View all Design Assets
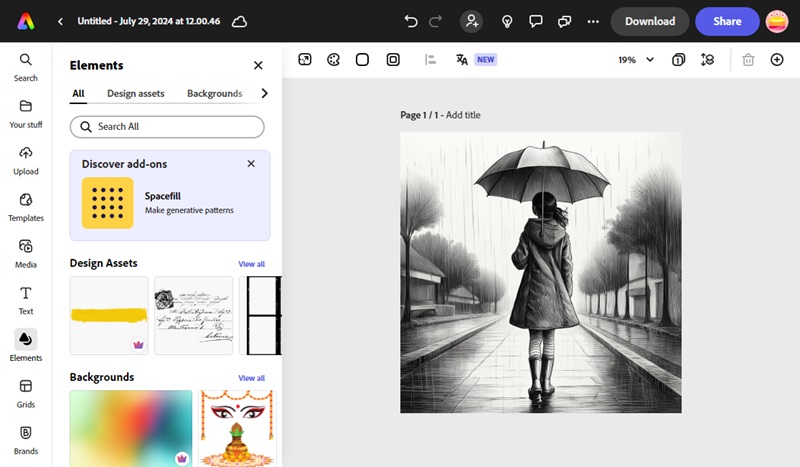 pyautogui.click(x=252, y=264)
